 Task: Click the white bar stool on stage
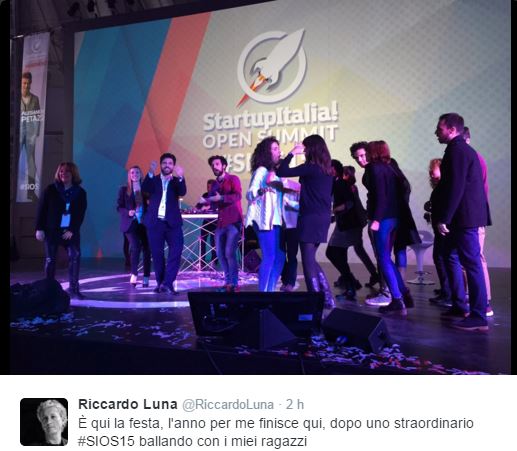coord(421,259)
